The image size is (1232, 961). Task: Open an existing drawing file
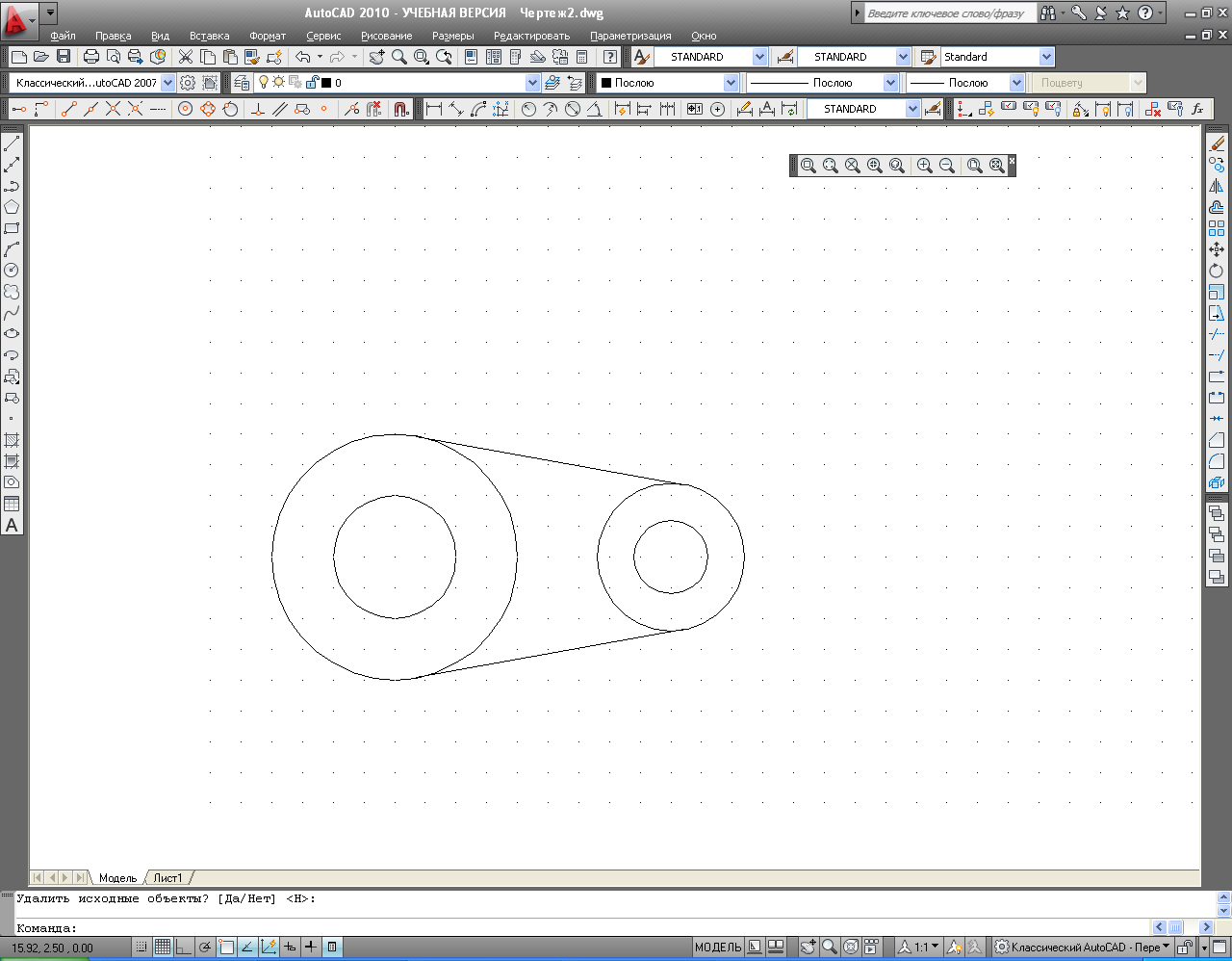[x=41, y=57]
